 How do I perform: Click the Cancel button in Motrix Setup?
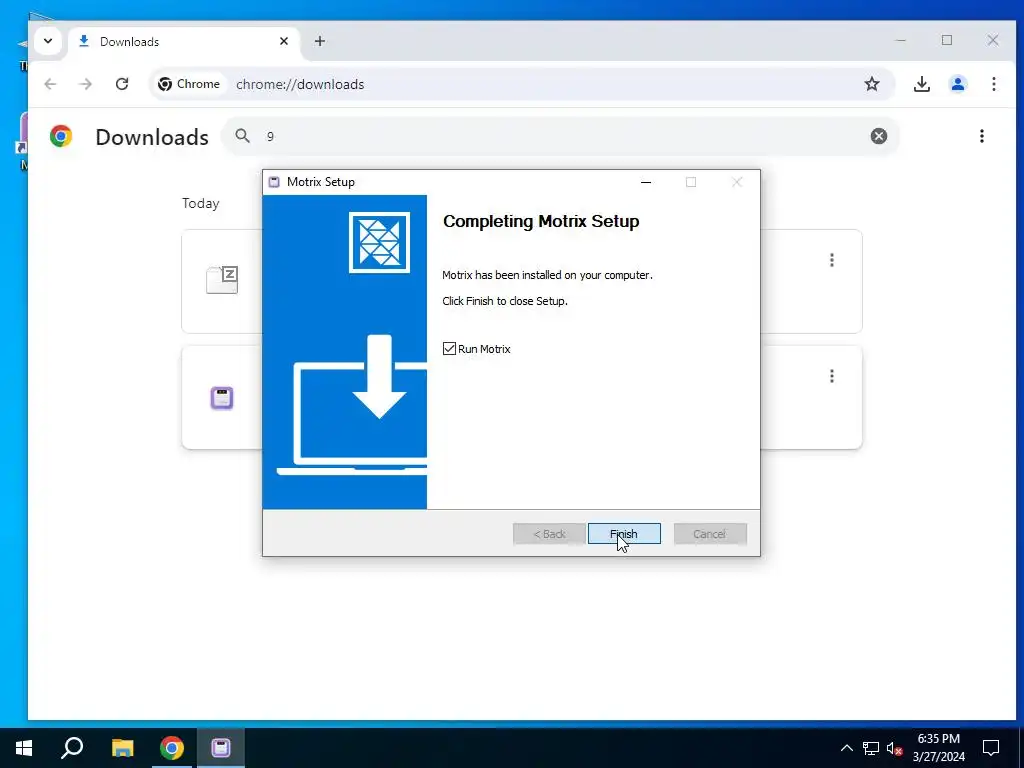coord(710,534)
